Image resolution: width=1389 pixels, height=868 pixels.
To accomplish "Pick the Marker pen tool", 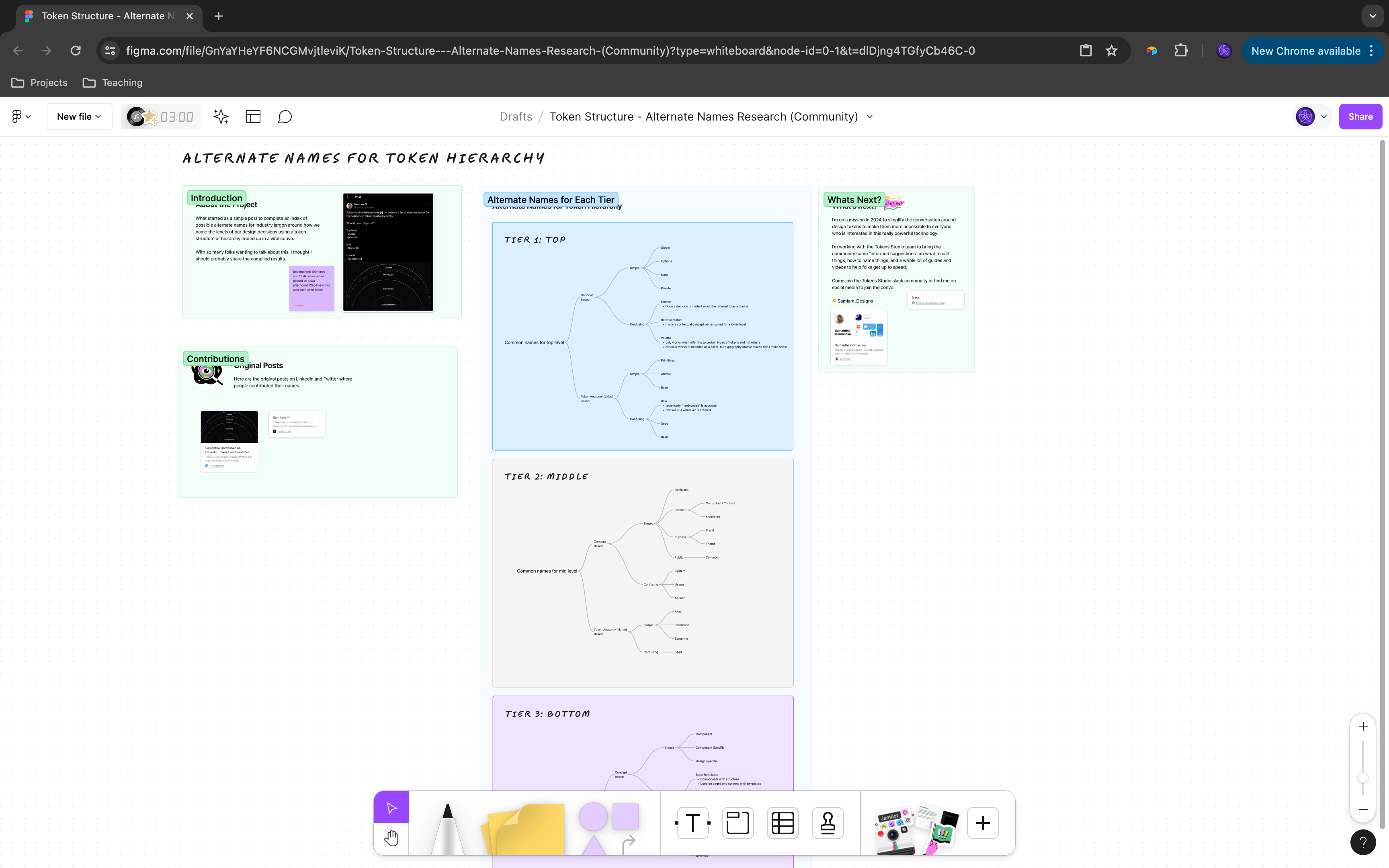I will point(447,827).
